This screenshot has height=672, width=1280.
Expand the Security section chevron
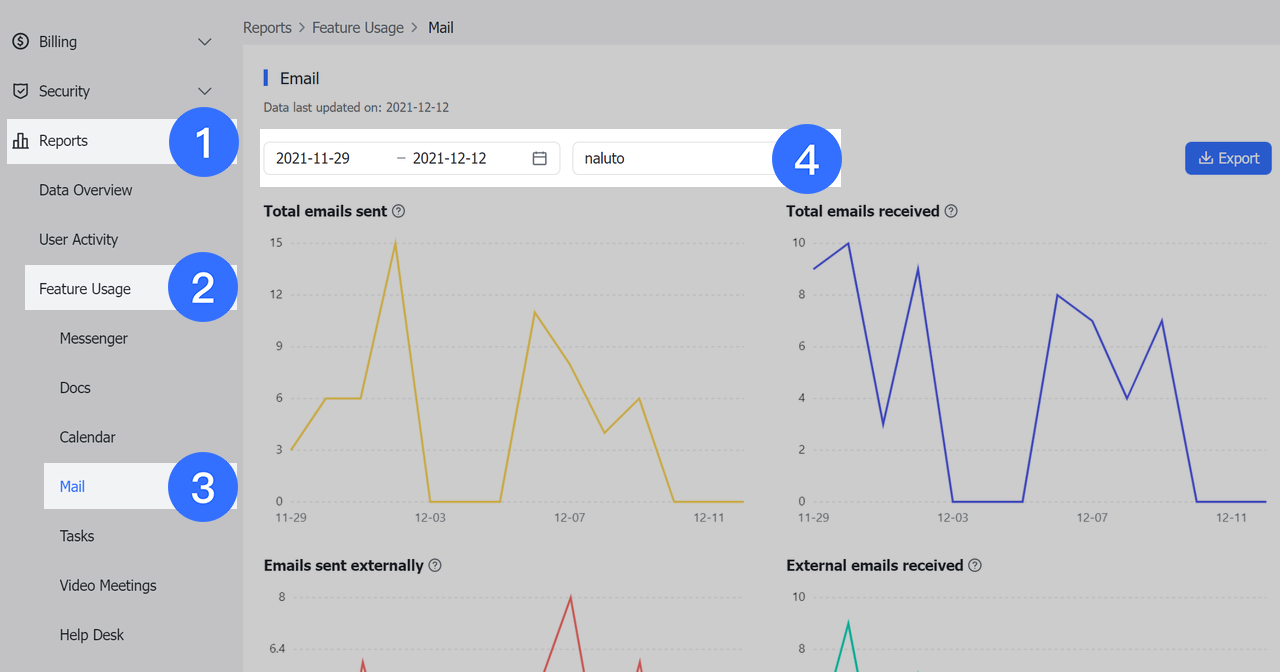click(205, 91)
